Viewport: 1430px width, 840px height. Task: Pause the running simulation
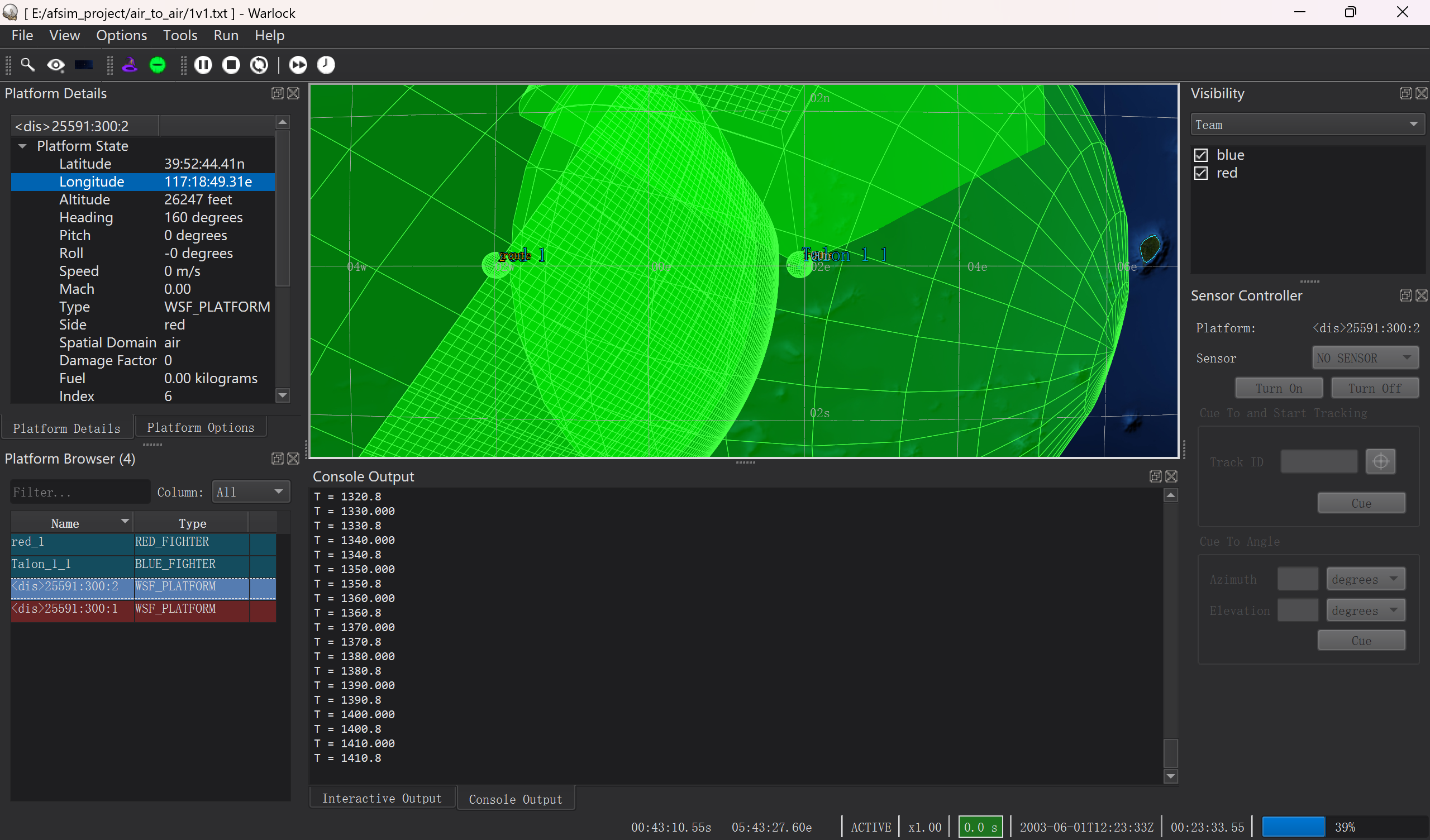203,65
